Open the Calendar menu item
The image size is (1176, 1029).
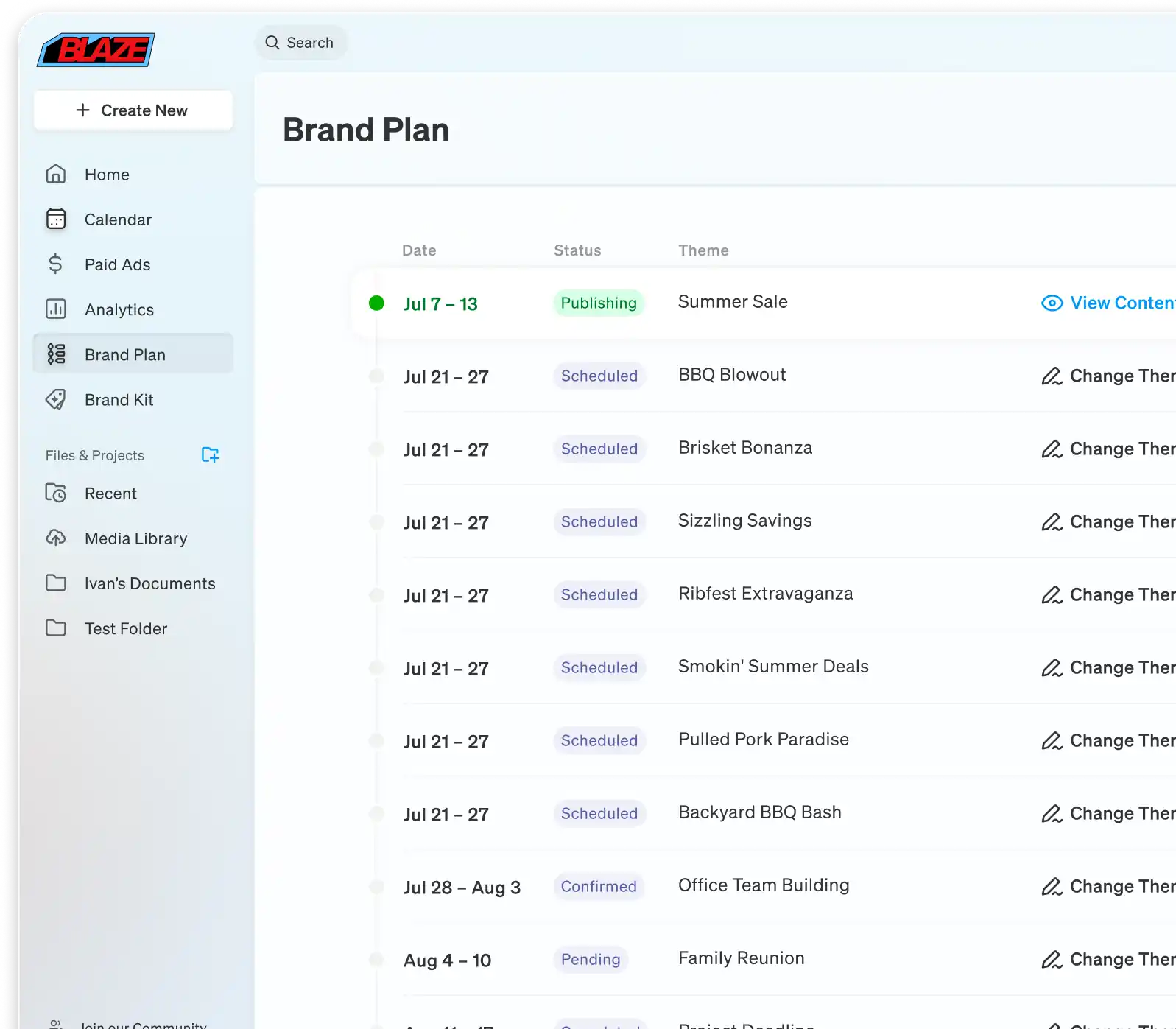[133, 220]
